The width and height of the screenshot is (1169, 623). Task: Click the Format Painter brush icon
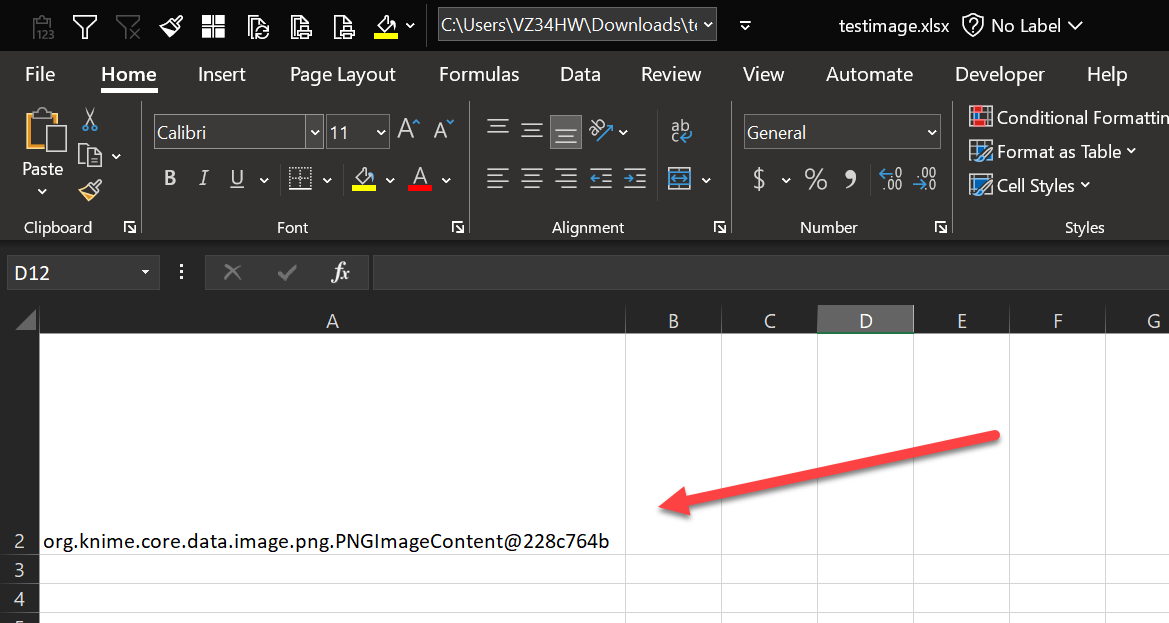90,190
